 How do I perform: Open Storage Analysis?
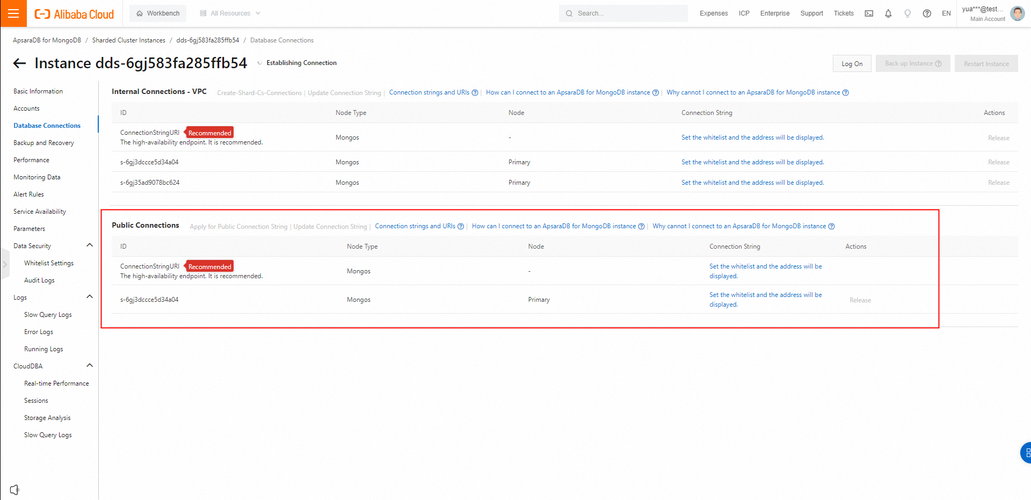[47, 417]
